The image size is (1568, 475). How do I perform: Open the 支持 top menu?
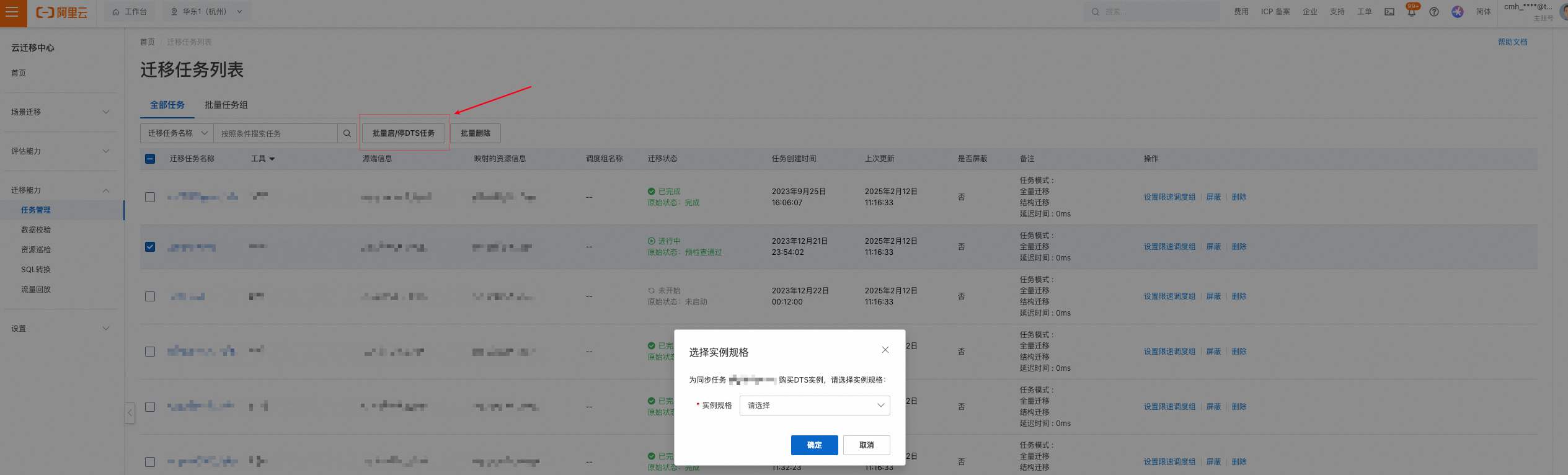pyautogui.click(x=1337, y=12)
